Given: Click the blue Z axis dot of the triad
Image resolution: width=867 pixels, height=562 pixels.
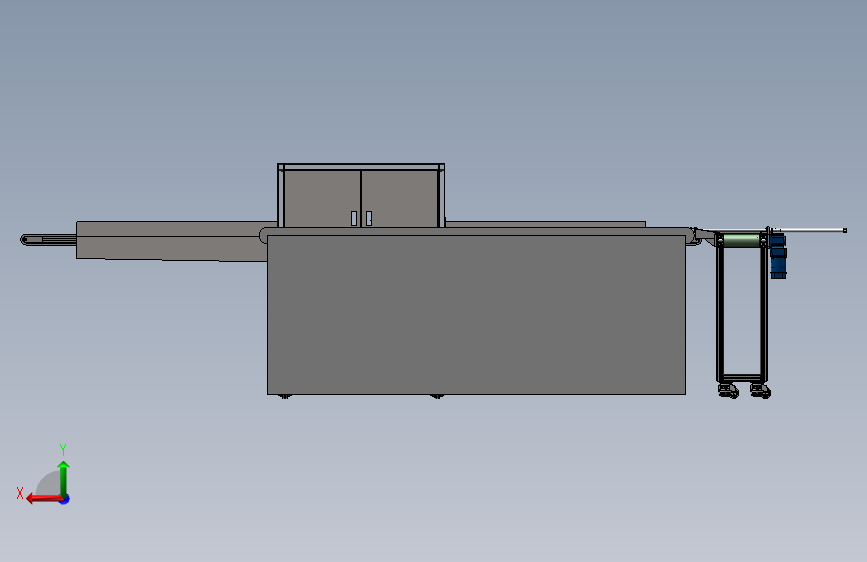Looking at the screenshot, I should click(65, 499).
